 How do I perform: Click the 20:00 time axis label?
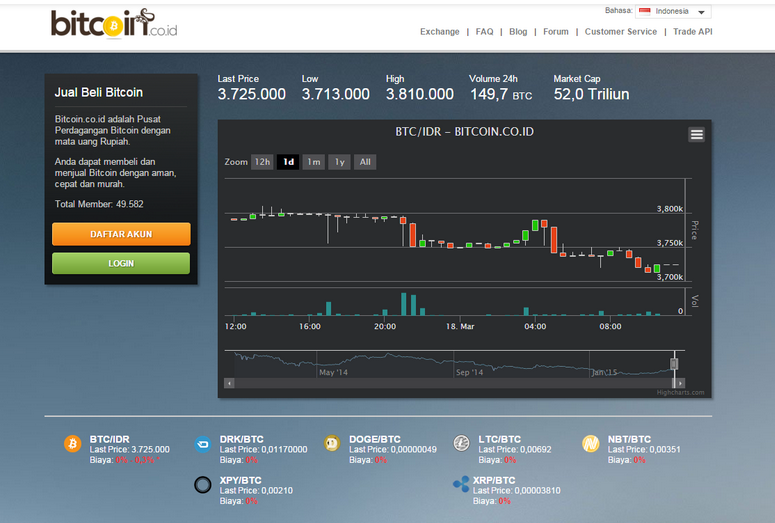[385, 326]
